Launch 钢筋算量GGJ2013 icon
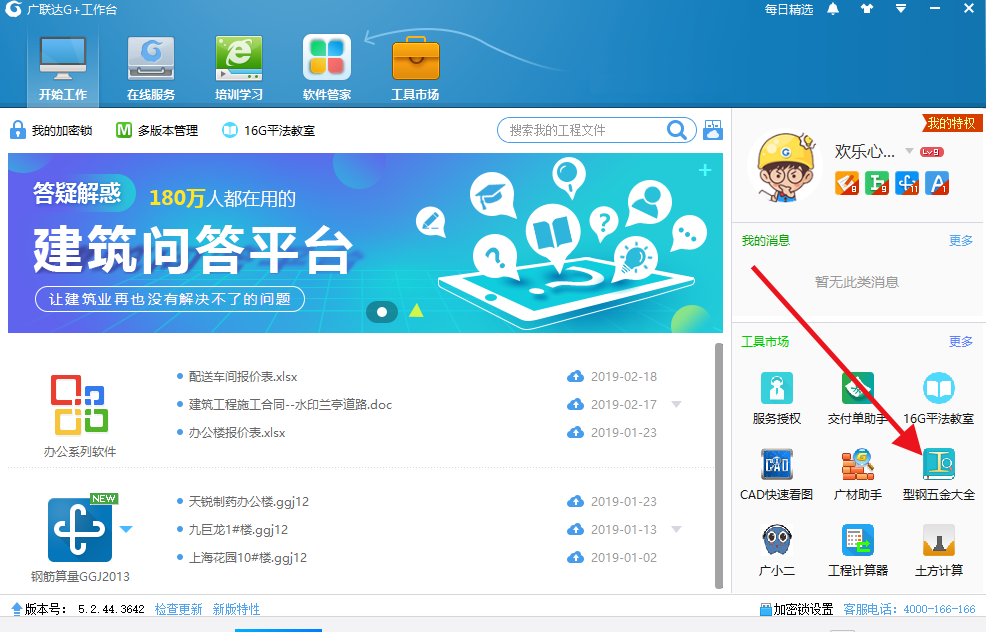986x632 pixels. (x=80, y=529)
